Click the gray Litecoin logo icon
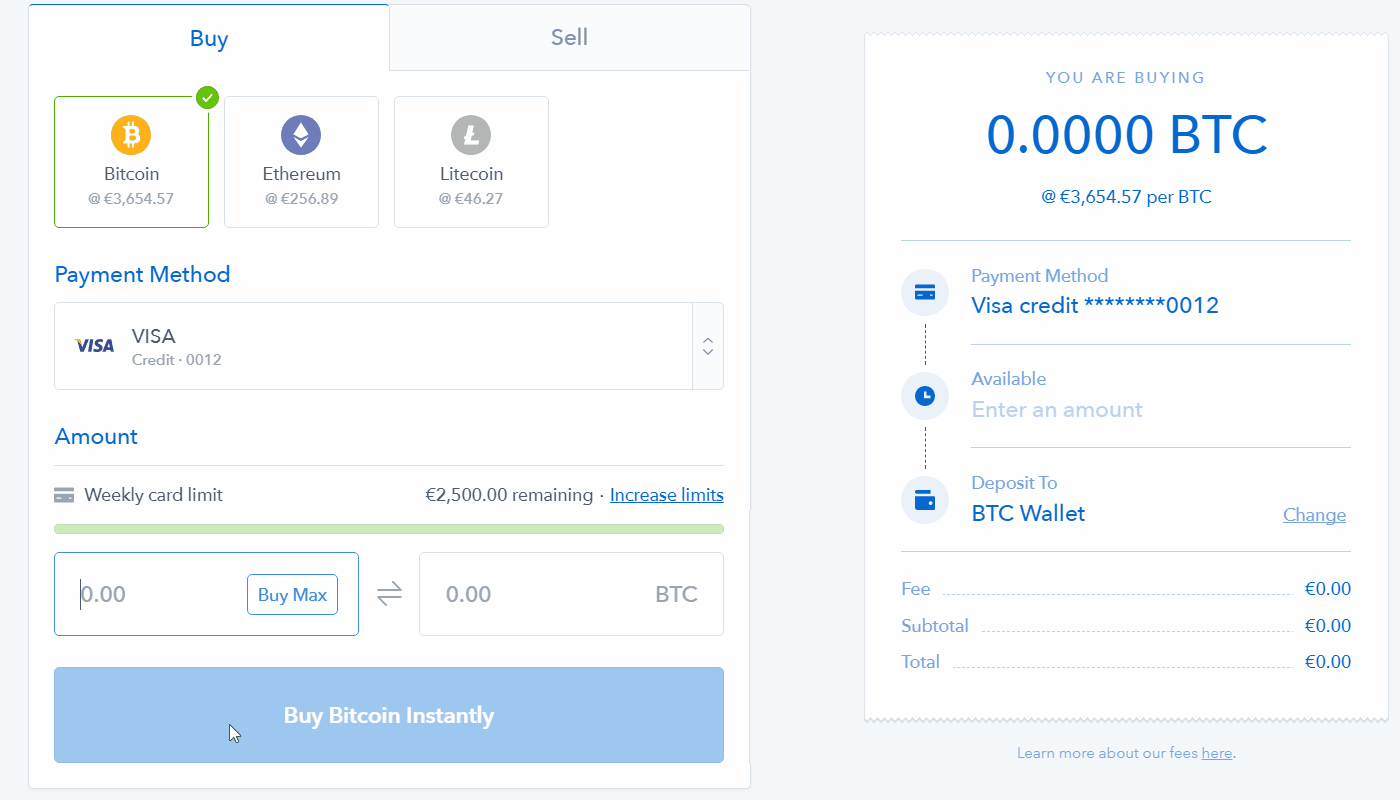 tap(471, 134)
